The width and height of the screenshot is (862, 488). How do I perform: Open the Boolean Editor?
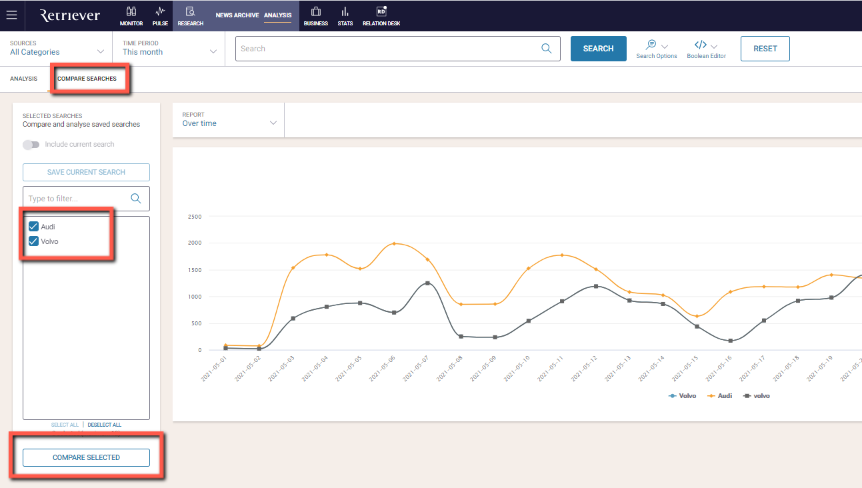(x=706, y=49)
